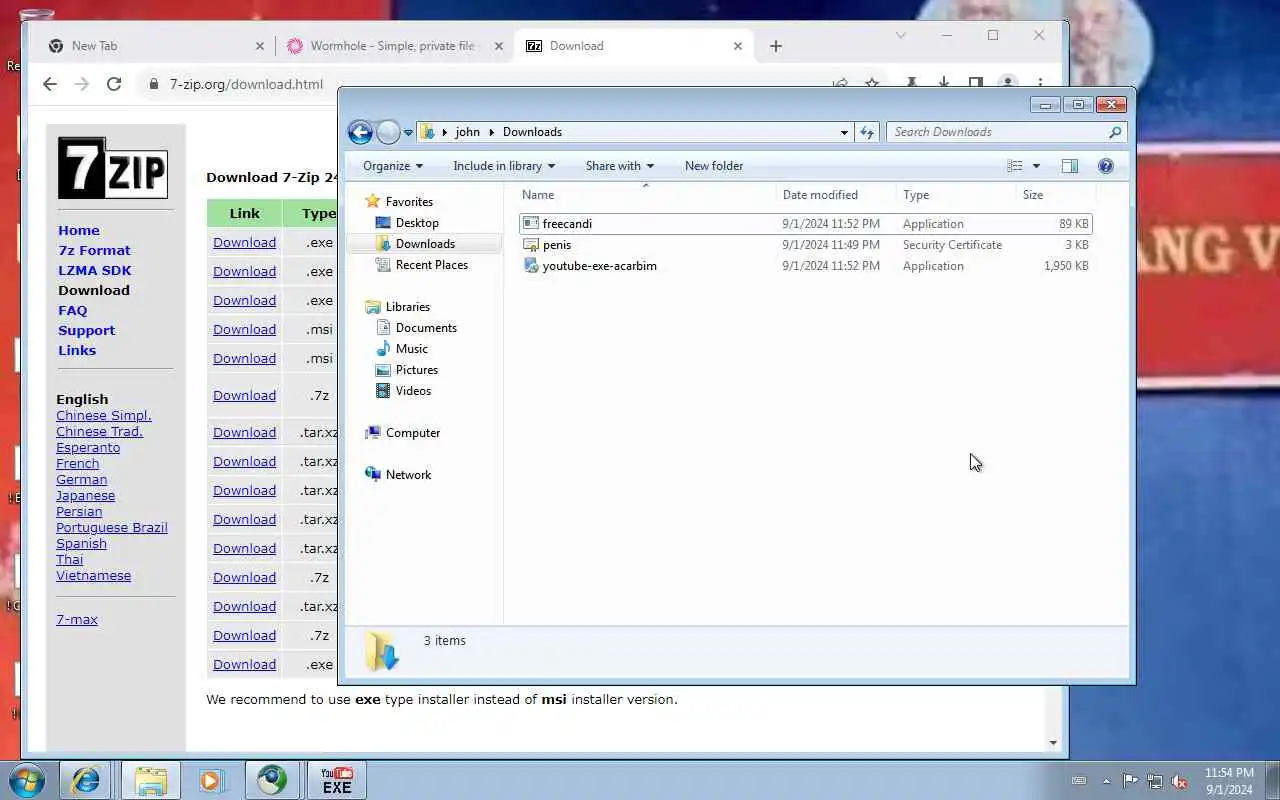Image resolution: width=1280 pixels, height=800 pixels.
Task: Sort files by the Size column
Action: [x=1055, y=195]
